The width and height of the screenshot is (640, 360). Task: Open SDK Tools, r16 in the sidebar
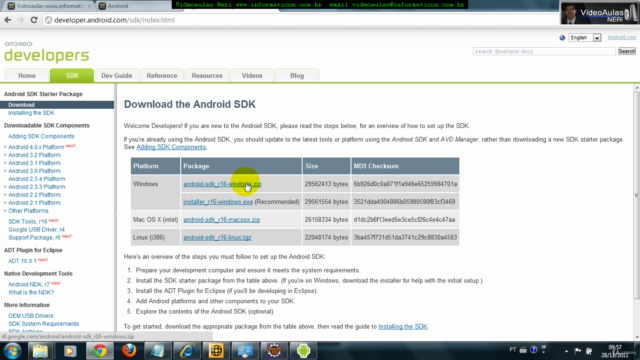tap(28, 221)
